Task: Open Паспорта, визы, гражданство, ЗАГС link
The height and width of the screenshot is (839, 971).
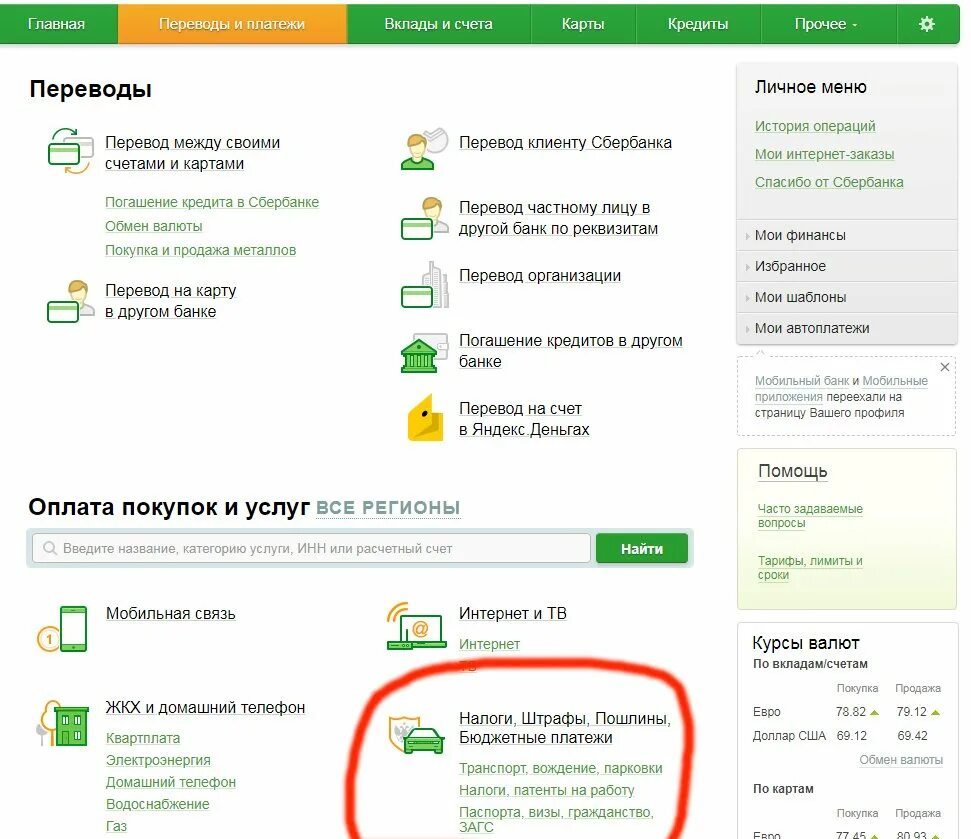Action: pyautogui.click(x=556, y=819)
